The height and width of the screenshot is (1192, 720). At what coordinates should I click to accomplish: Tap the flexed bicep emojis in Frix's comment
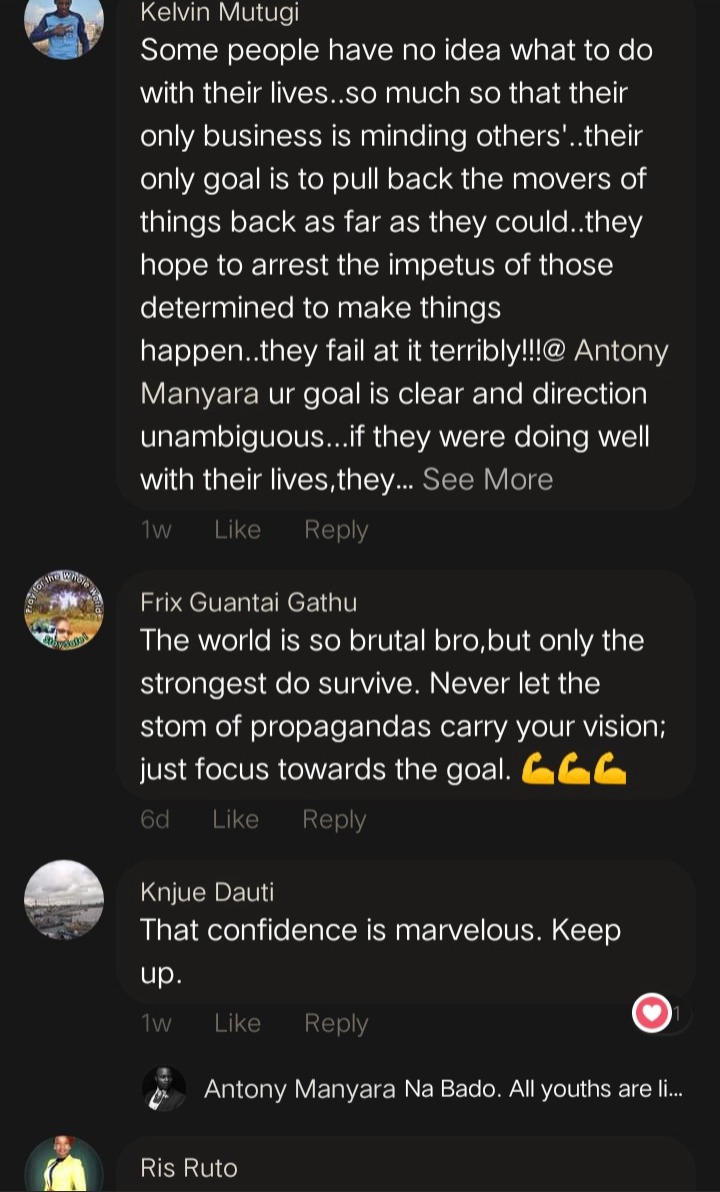[x=574, y=769]
